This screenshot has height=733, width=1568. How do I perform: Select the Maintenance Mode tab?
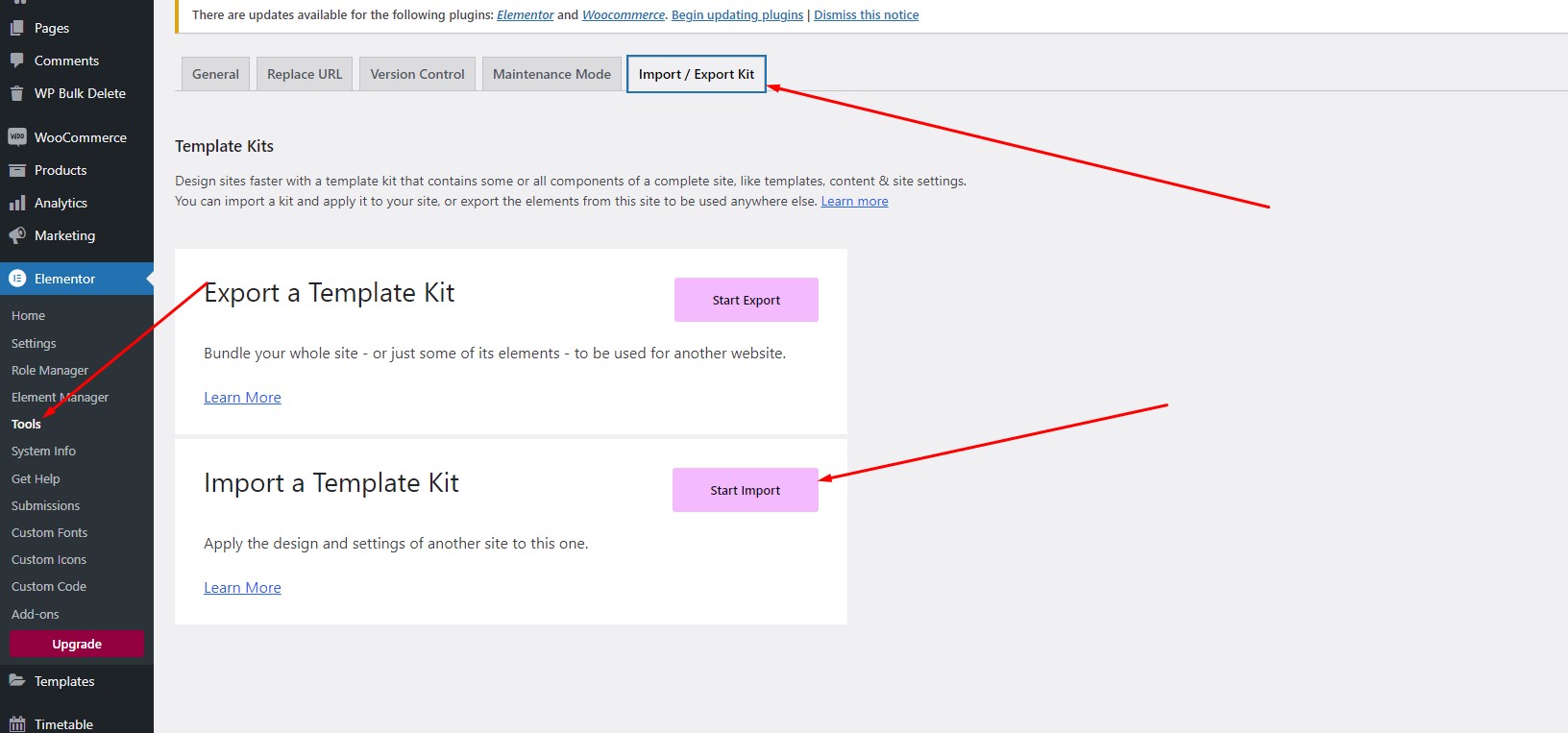(551, 74)
